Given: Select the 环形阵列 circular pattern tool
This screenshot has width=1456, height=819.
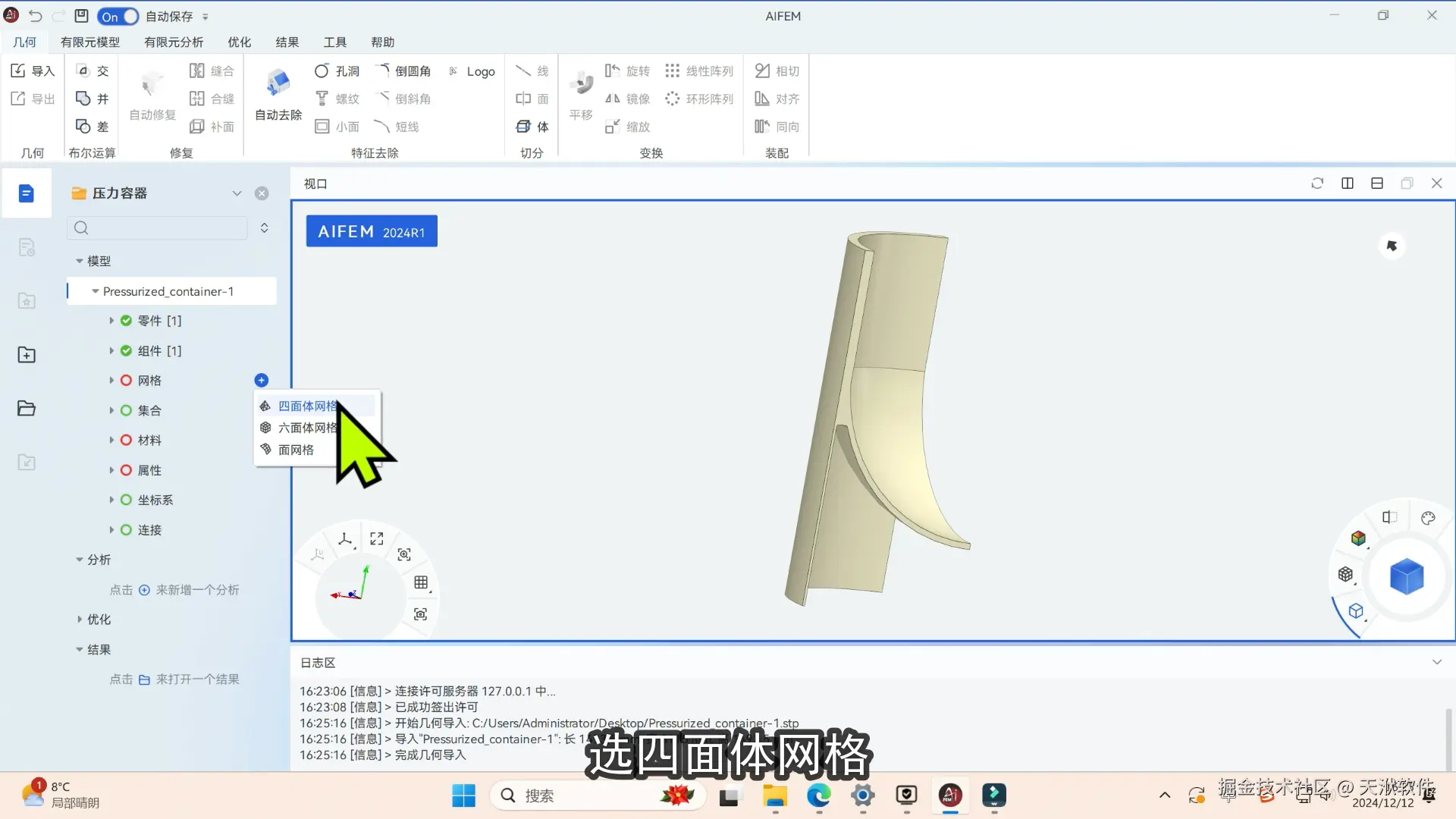Looking at the screenshot, I should pos(699,99).
